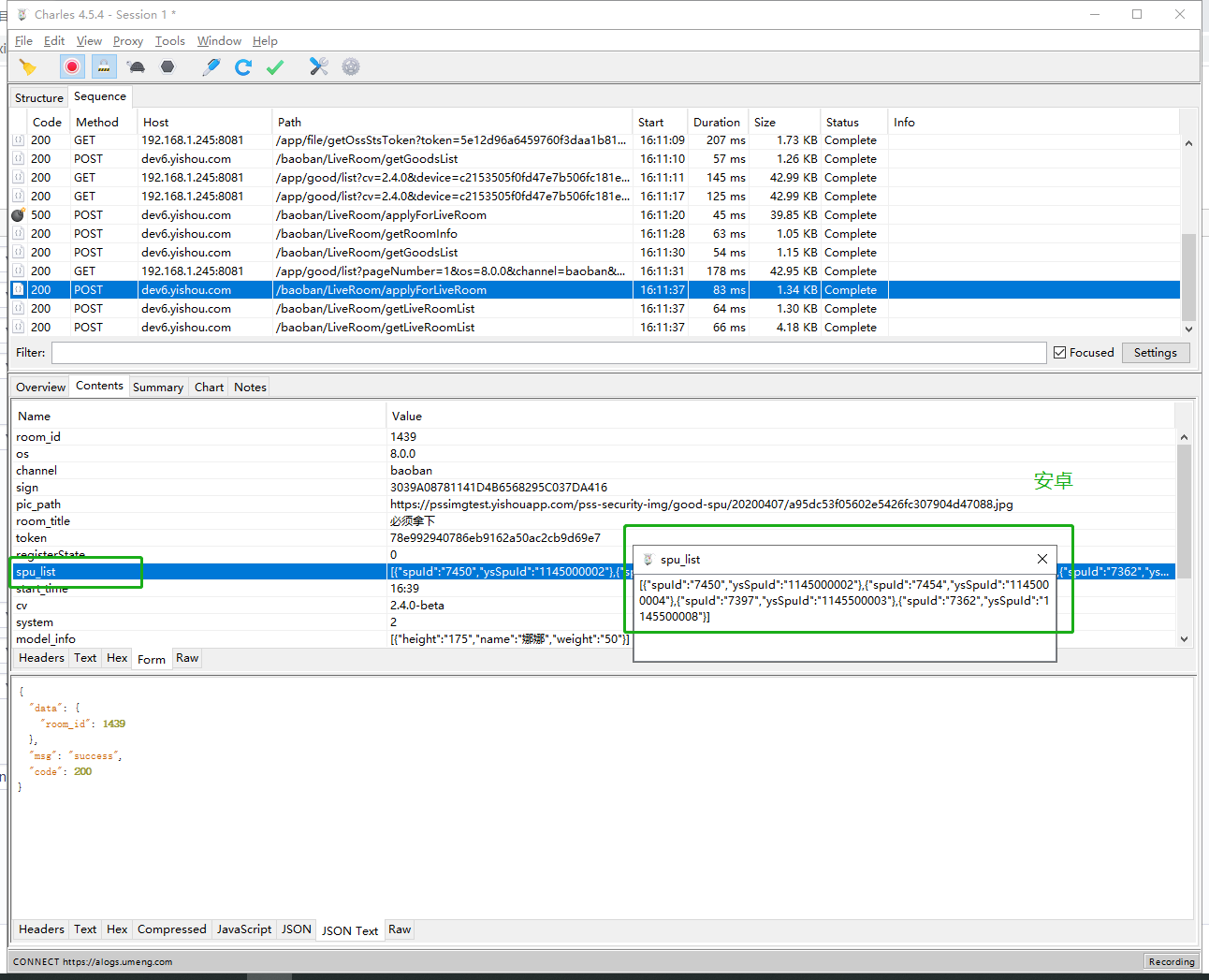Toggle the red Stop Recording button
The image size is (1209, 980).
coord(72,66)
